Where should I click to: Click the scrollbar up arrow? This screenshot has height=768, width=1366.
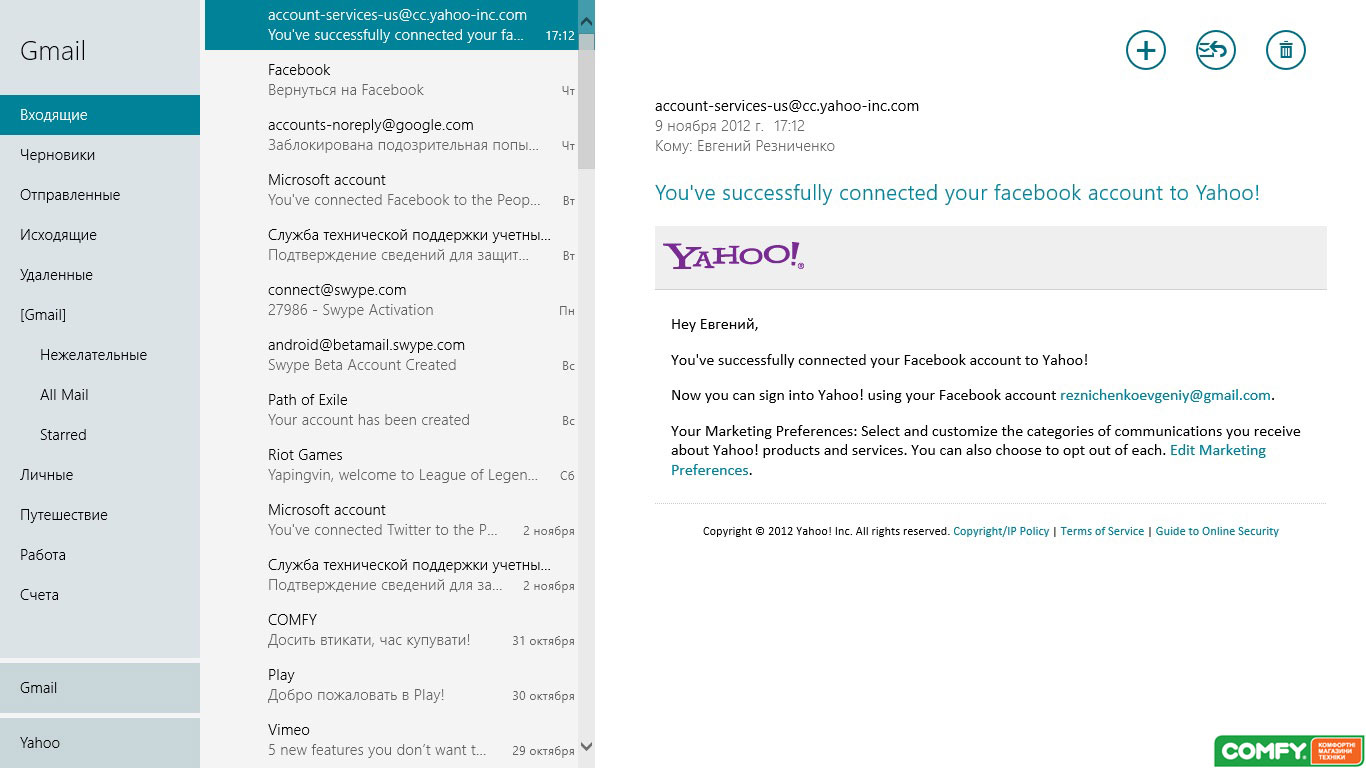(587, 20)
